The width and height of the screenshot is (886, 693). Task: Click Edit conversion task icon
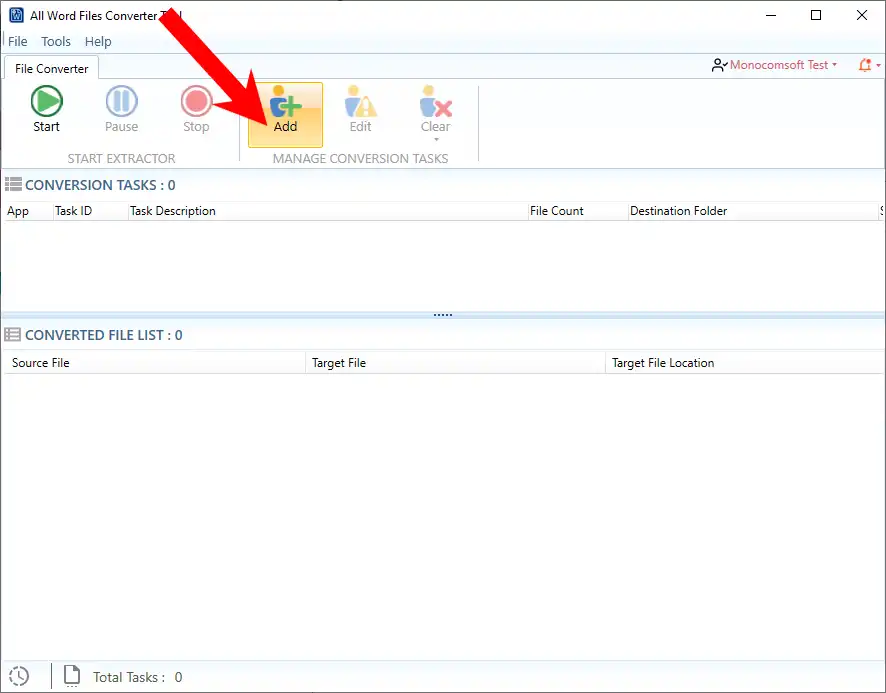[361, 101]
